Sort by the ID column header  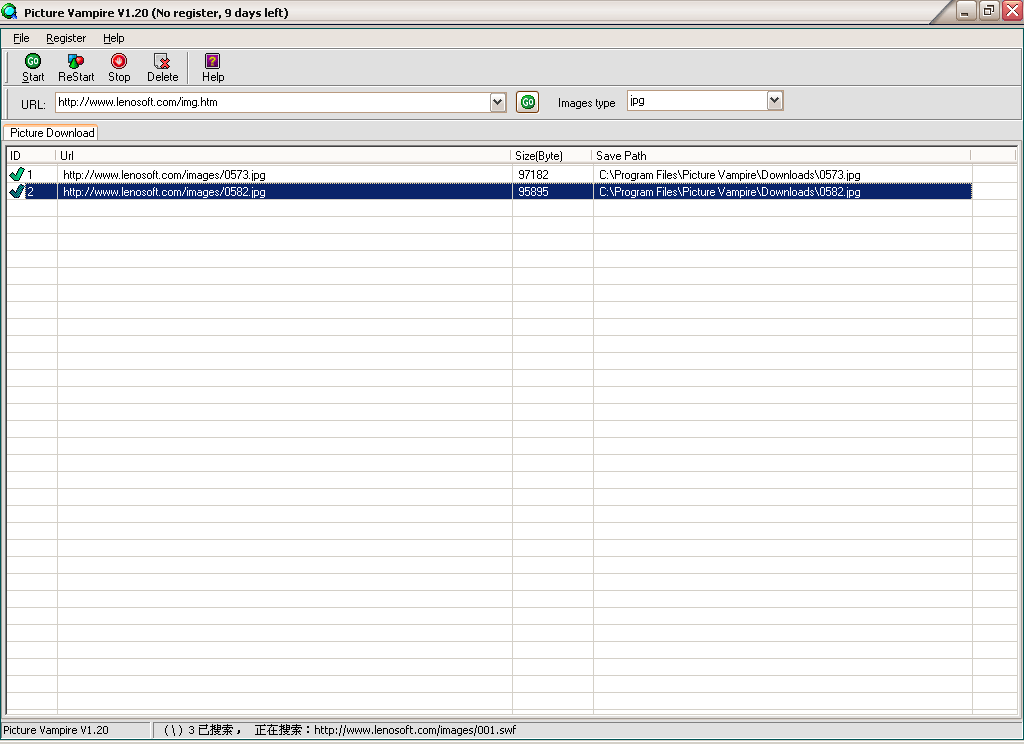(x=31, y=155)
